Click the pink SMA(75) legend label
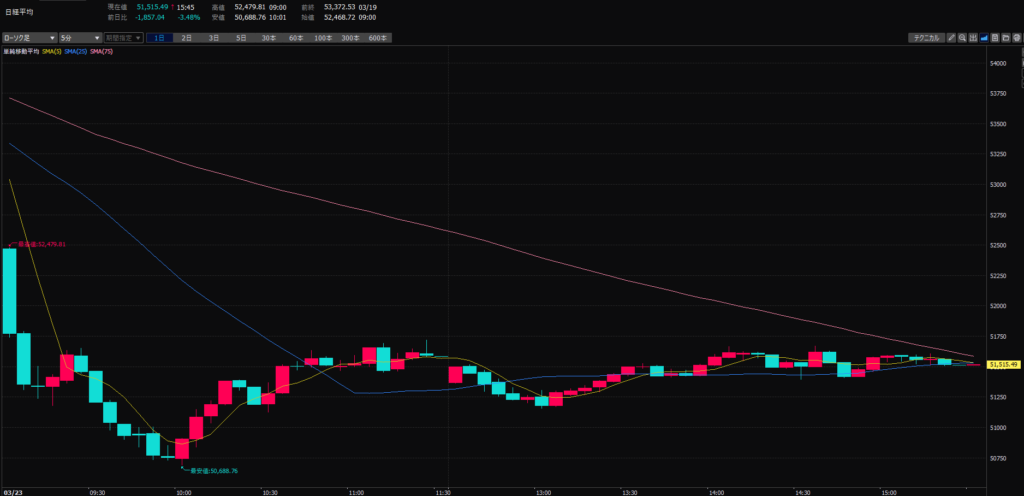The width and height of the screenshot is (1024, 496). [101, 51]
